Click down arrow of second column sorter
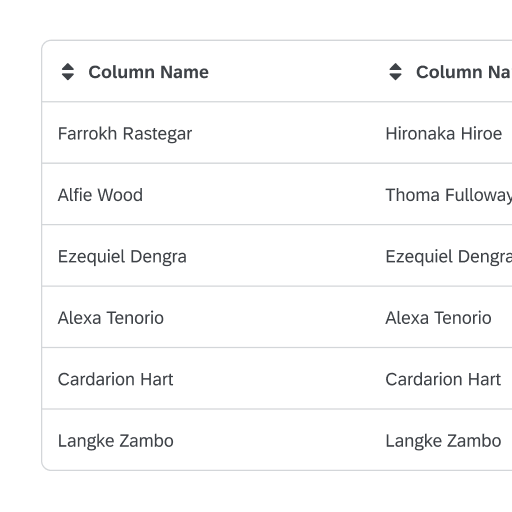This screenshot has height=512, width=512. (395, 77)
